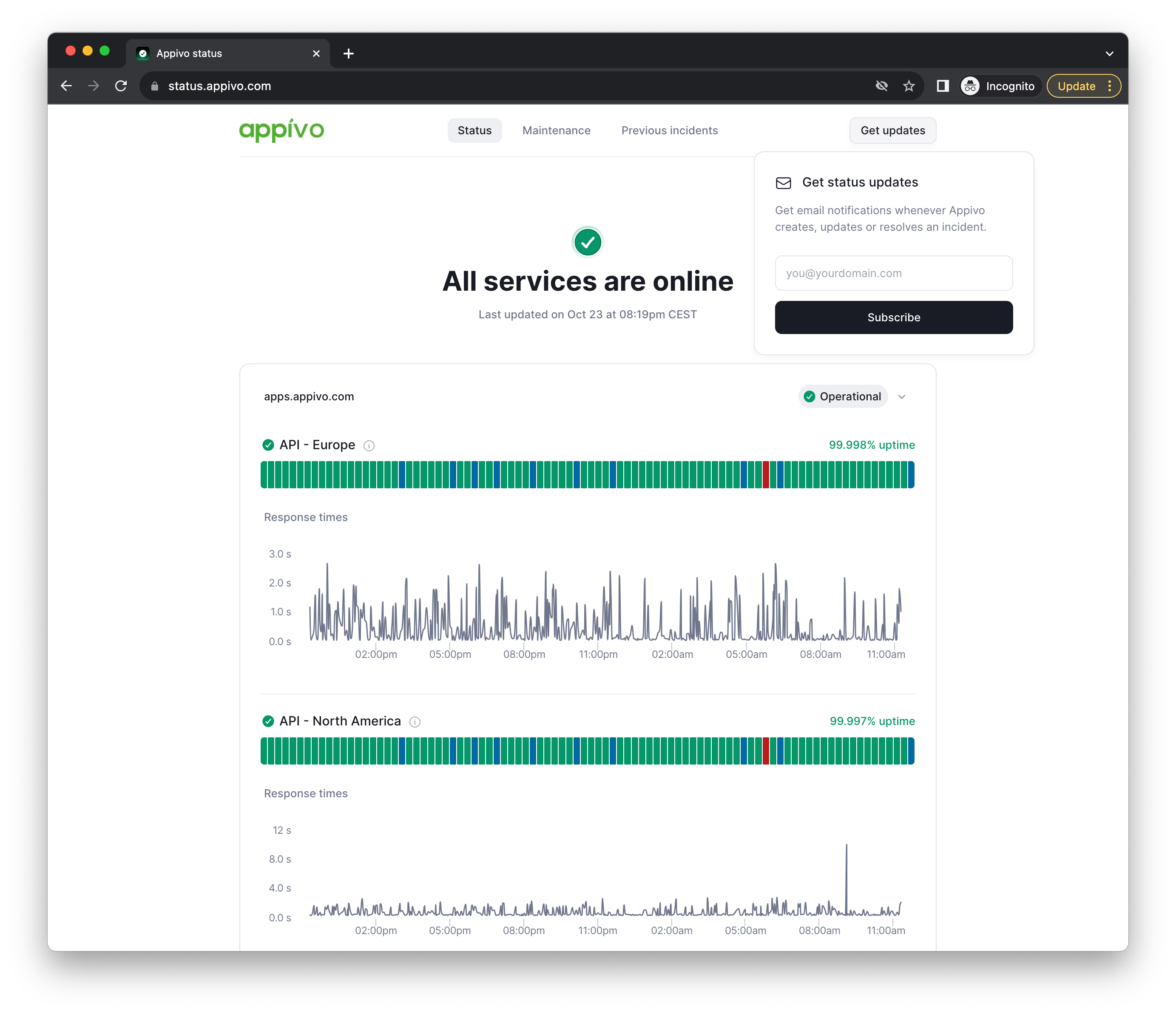Open the tab search dropdown arrow
Viewport: 1176px width, 1014px height.
tap(1109, 54)
